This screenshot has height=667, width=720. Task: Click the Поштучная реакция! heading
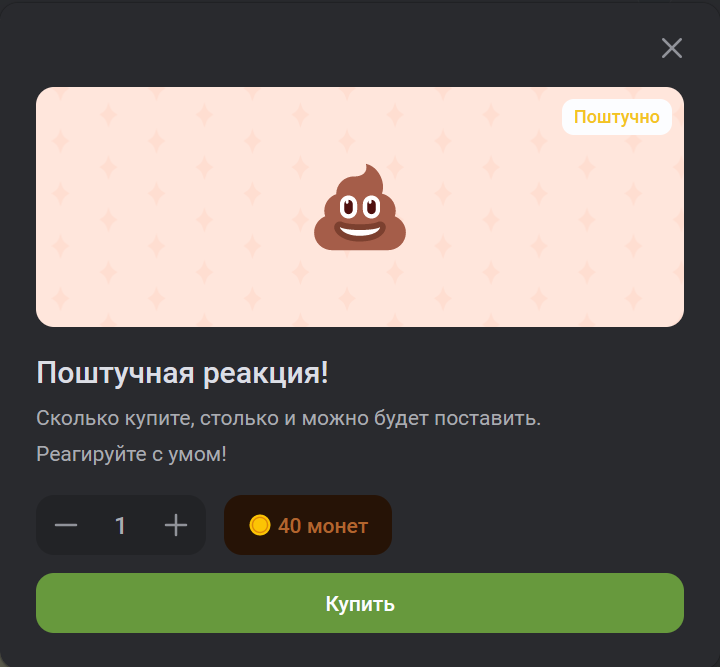pyautogui.click(x=182, y=372)
